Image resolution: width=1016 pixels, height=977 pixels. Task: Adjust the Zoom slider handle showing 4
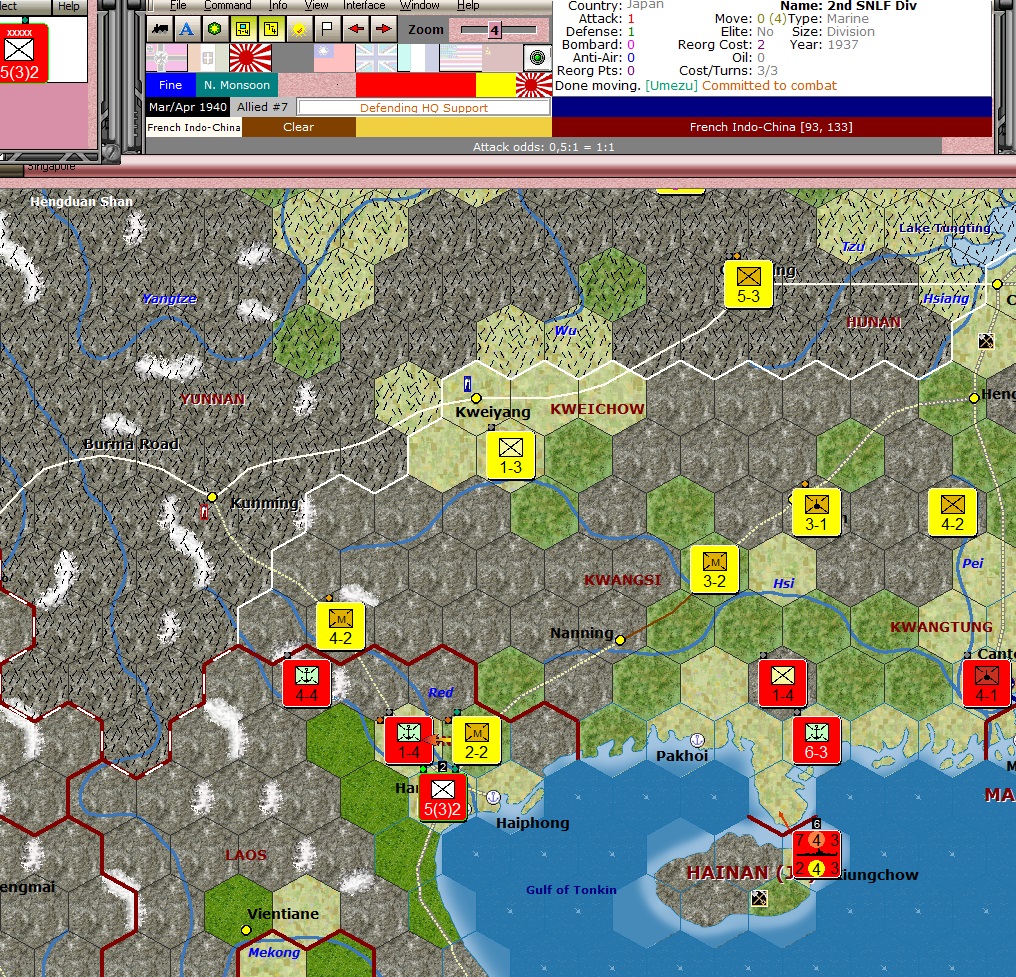[x=494, y=30]
